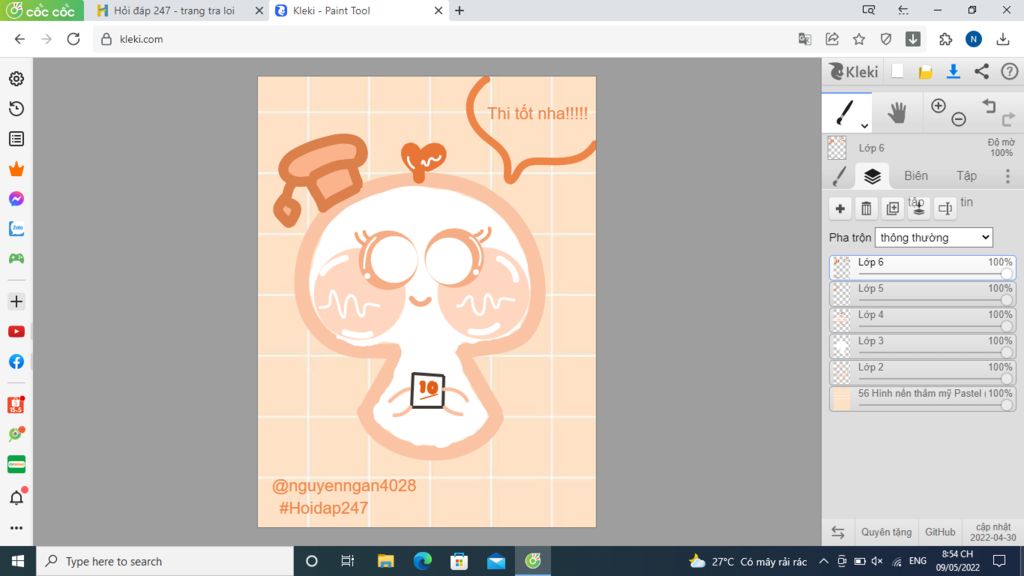
Task: Open Cốc Cốc sidebar settings gear
Action: pyautogui.click(x=16, y=78)
